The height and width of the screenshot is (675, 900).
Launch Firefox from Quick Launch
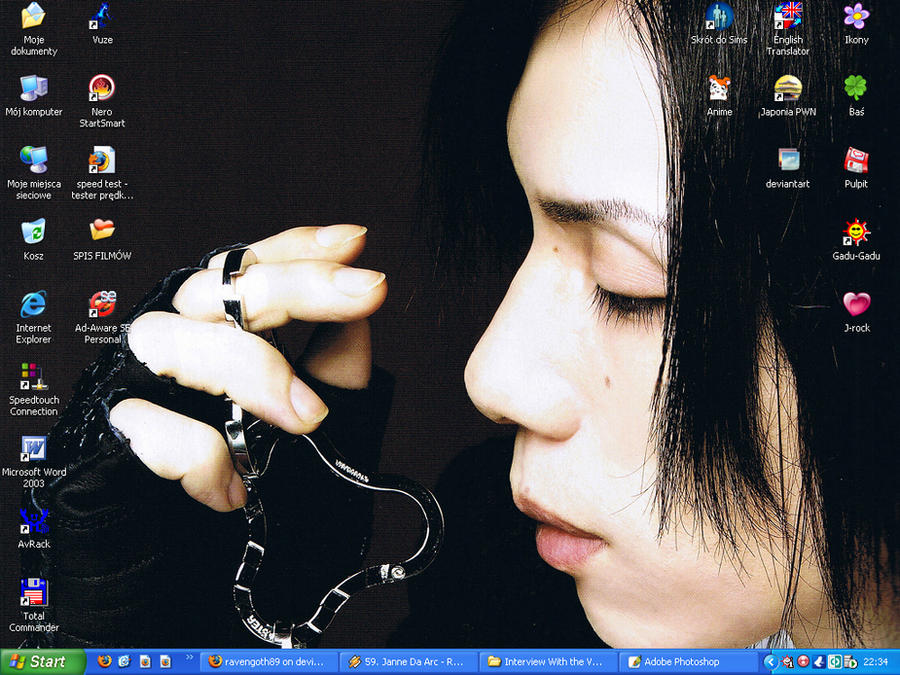[x=105, y=662]
